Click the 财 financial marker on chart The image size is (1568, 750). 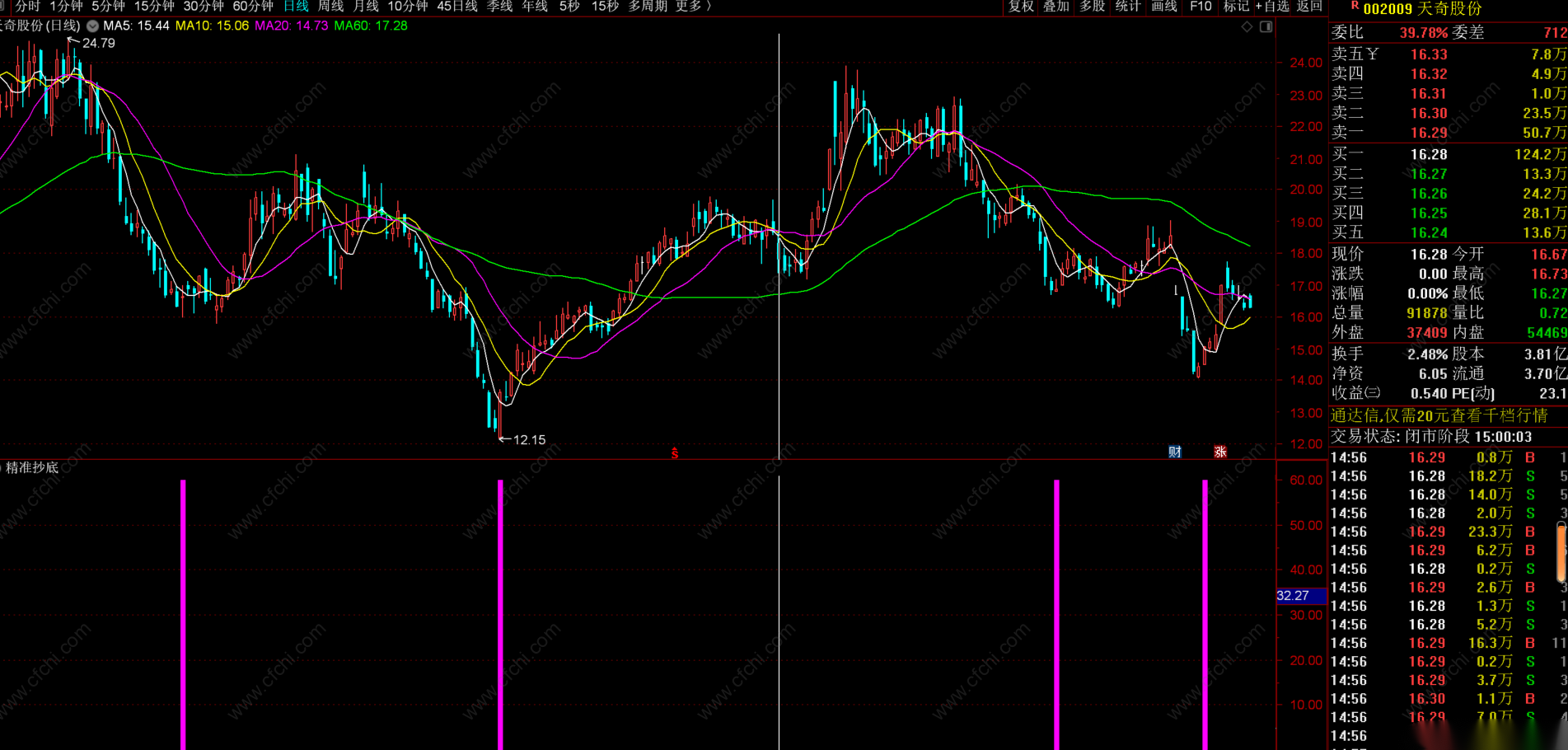(1175, 452)
